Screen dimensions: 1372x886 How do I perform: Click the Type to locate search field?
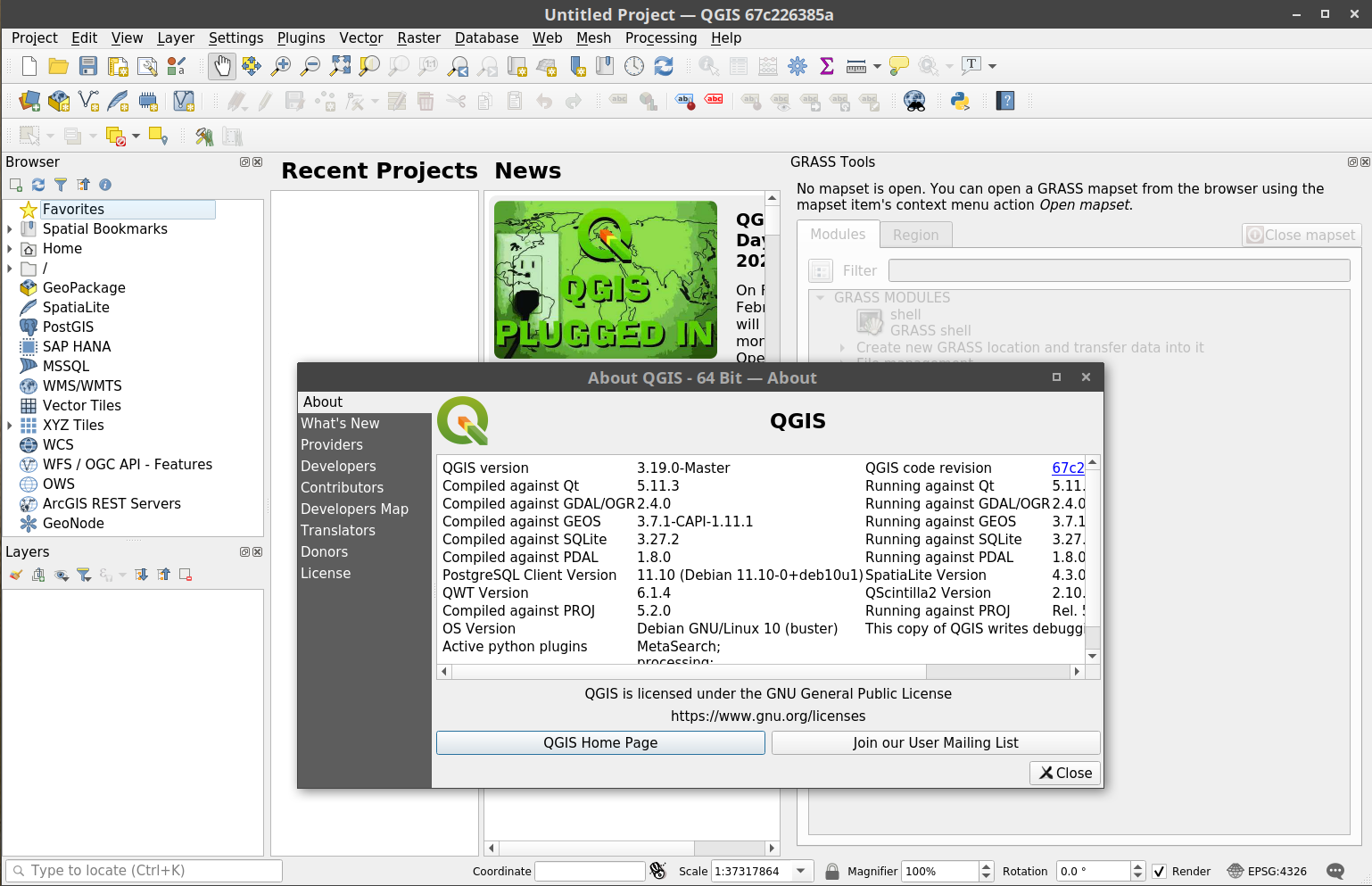(145, 871)
